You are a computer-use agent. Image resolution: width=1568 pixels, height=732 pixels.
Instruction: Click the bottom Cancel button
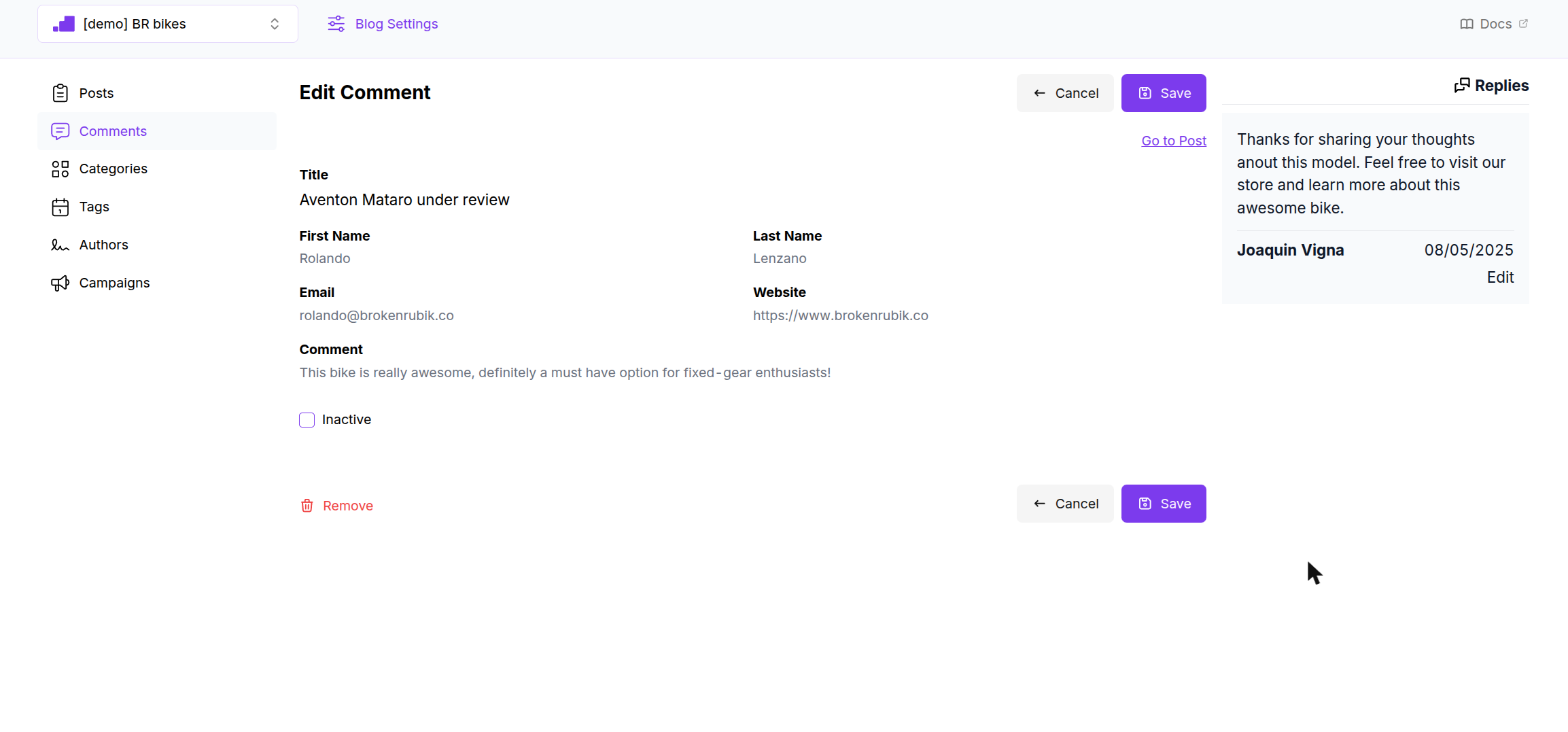click(1065, 504)
